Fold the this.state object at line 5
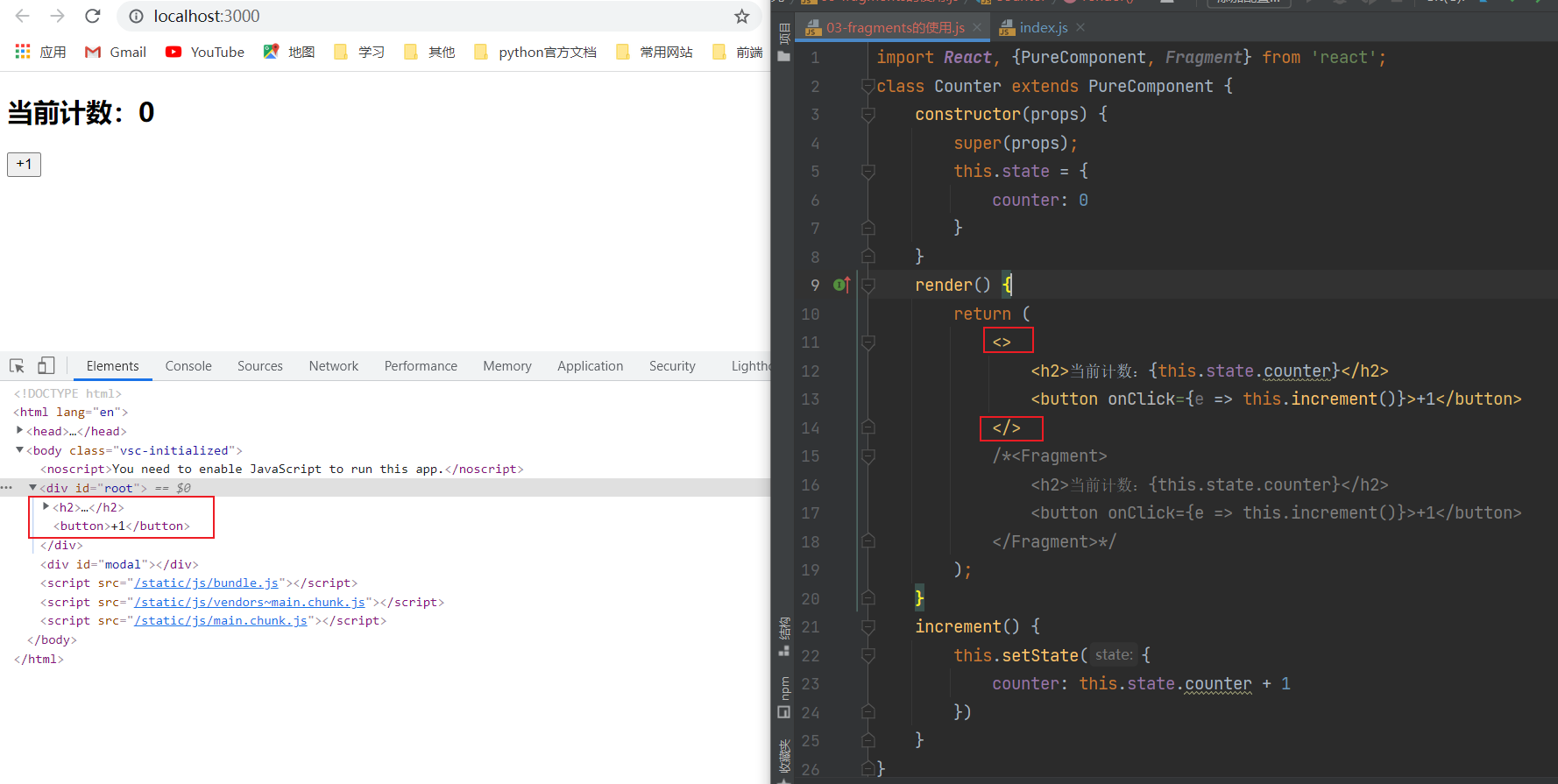Image resolution: width=1558 pixels, height=784 pixels. tap(868, 171)
